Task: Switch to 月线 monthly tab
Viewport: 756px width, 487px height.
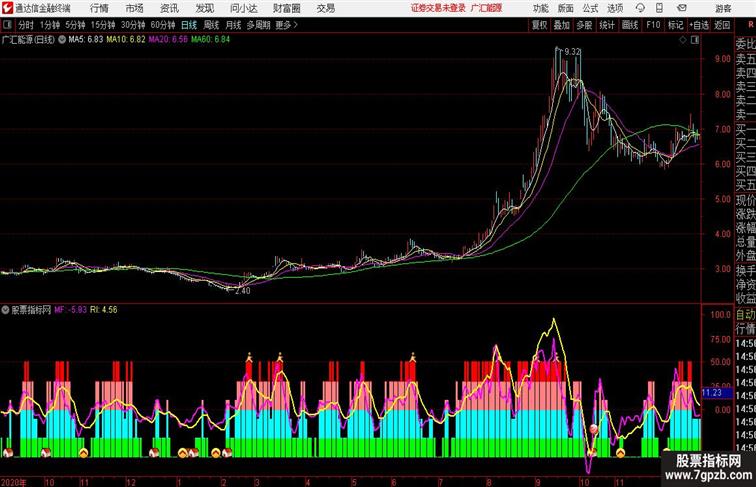Action: click(233, 25)
